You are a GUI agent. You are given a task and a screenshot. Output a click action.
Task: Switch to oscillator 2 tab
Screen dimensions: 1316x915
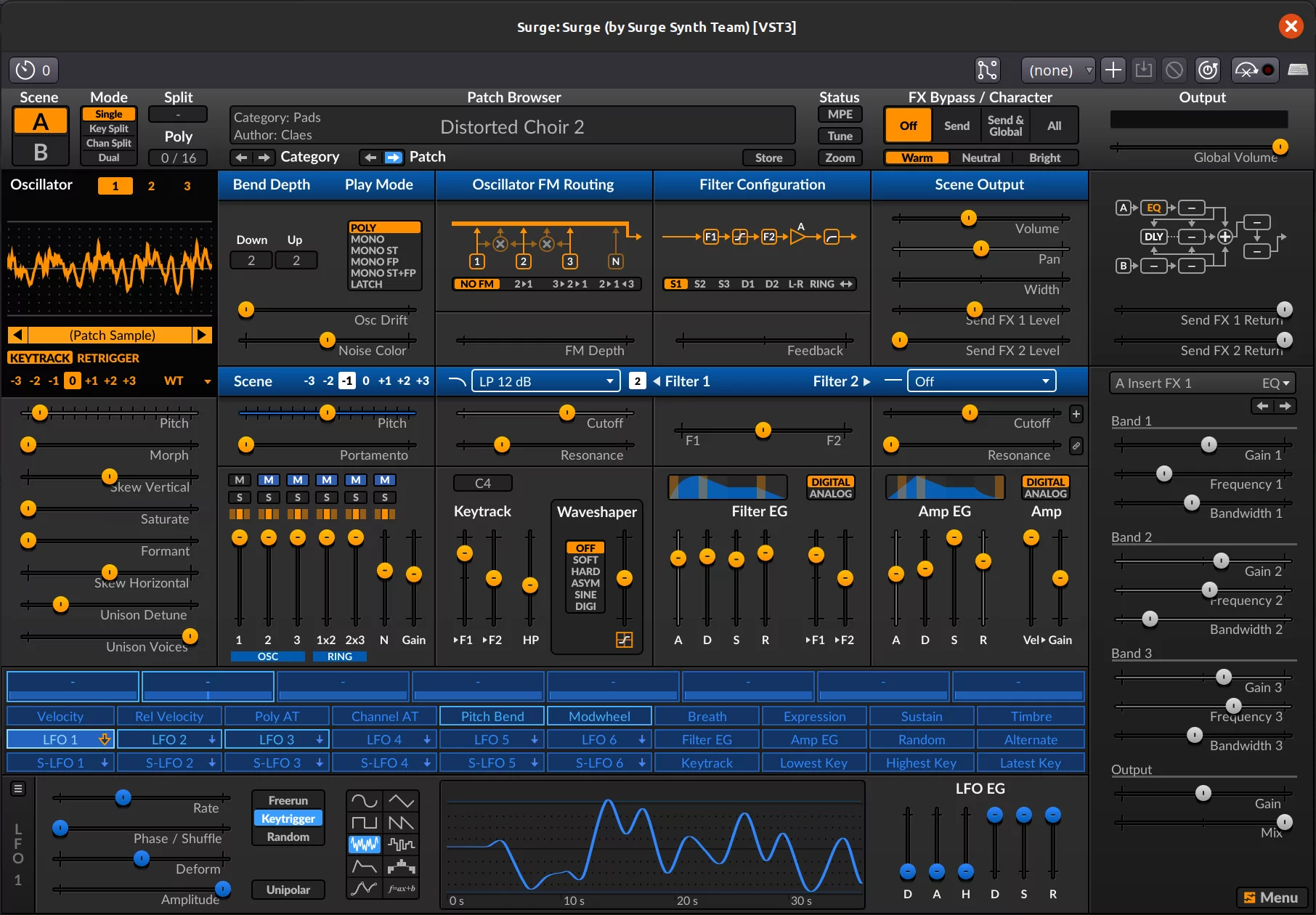[151, 186]
